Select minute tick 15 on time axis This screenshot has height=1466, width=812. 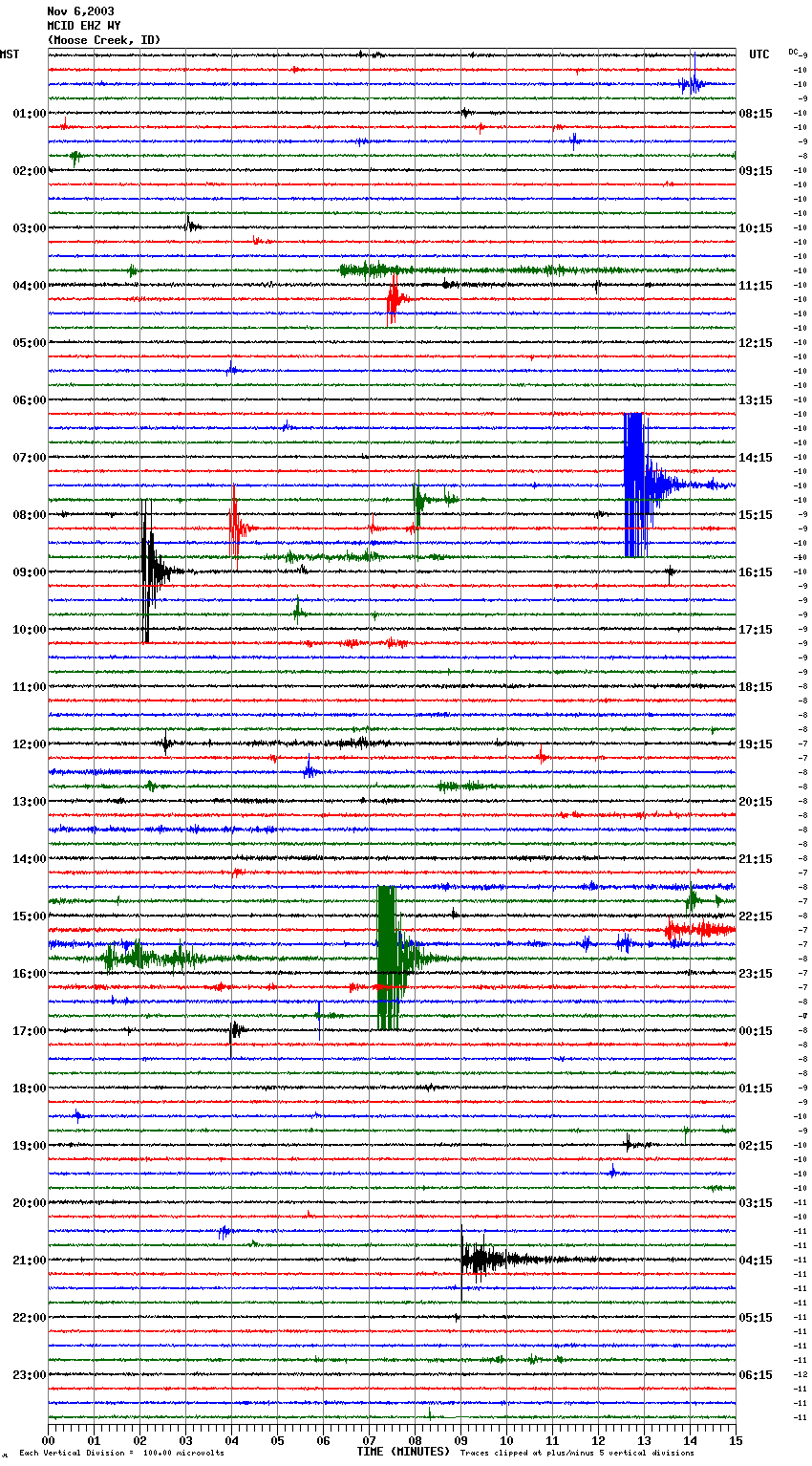pyautogui.click(x=736, y=1440)
